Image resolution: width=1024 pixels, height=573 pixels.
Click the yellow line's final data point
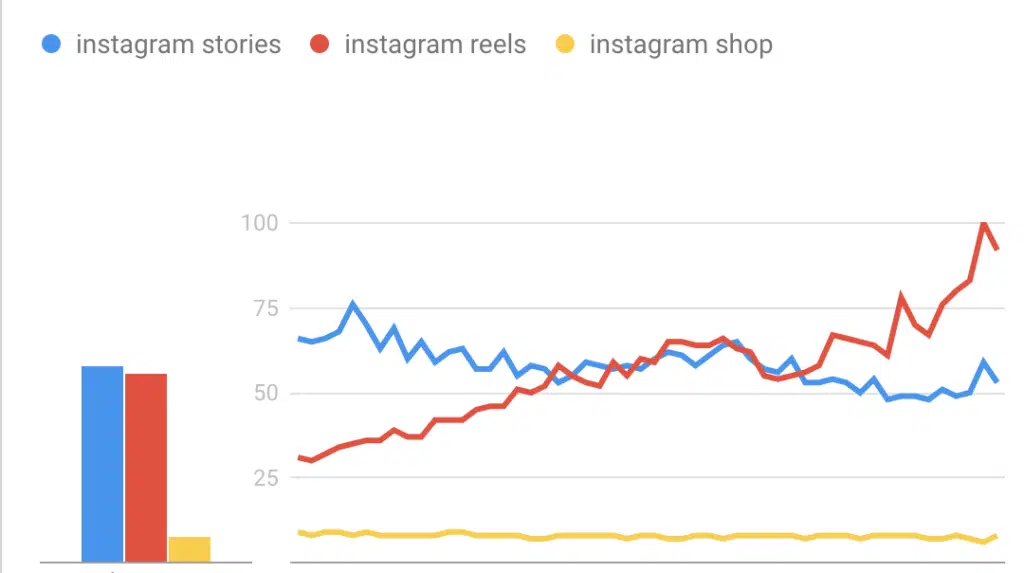997,536
